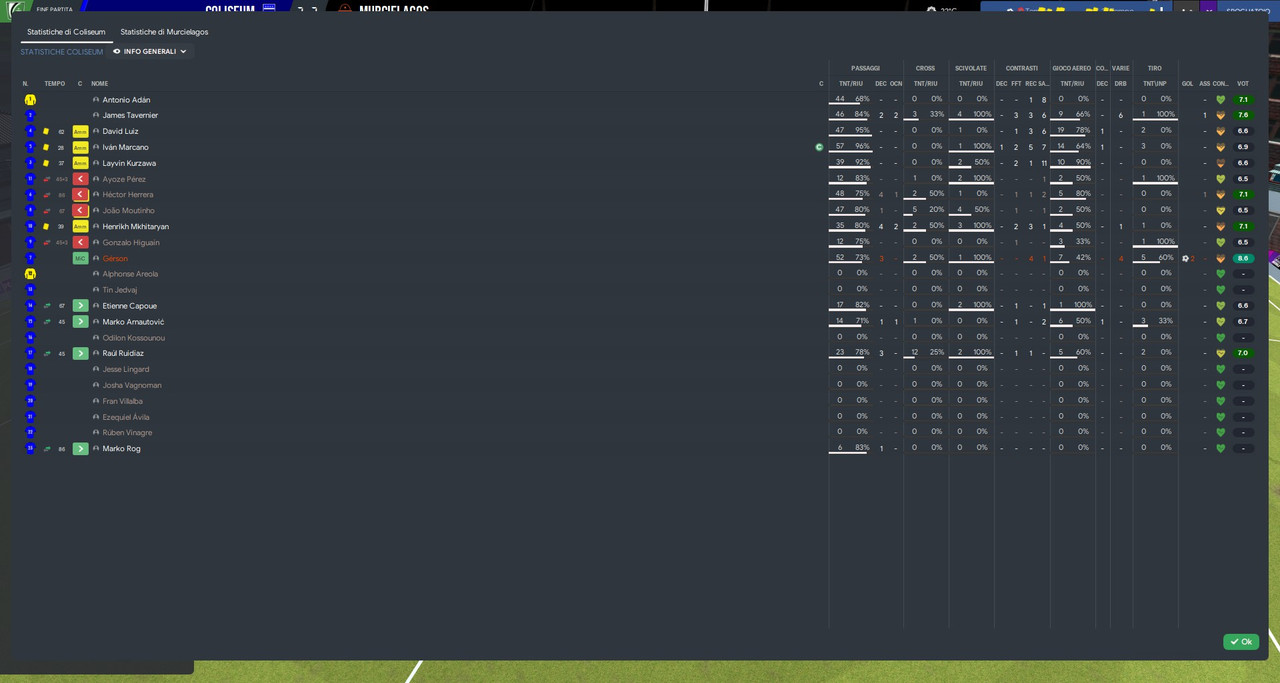Click the green substituted-on badge for Etienne Capoue
Viewport: 1280px width, 683px height.
click(80, 306)
